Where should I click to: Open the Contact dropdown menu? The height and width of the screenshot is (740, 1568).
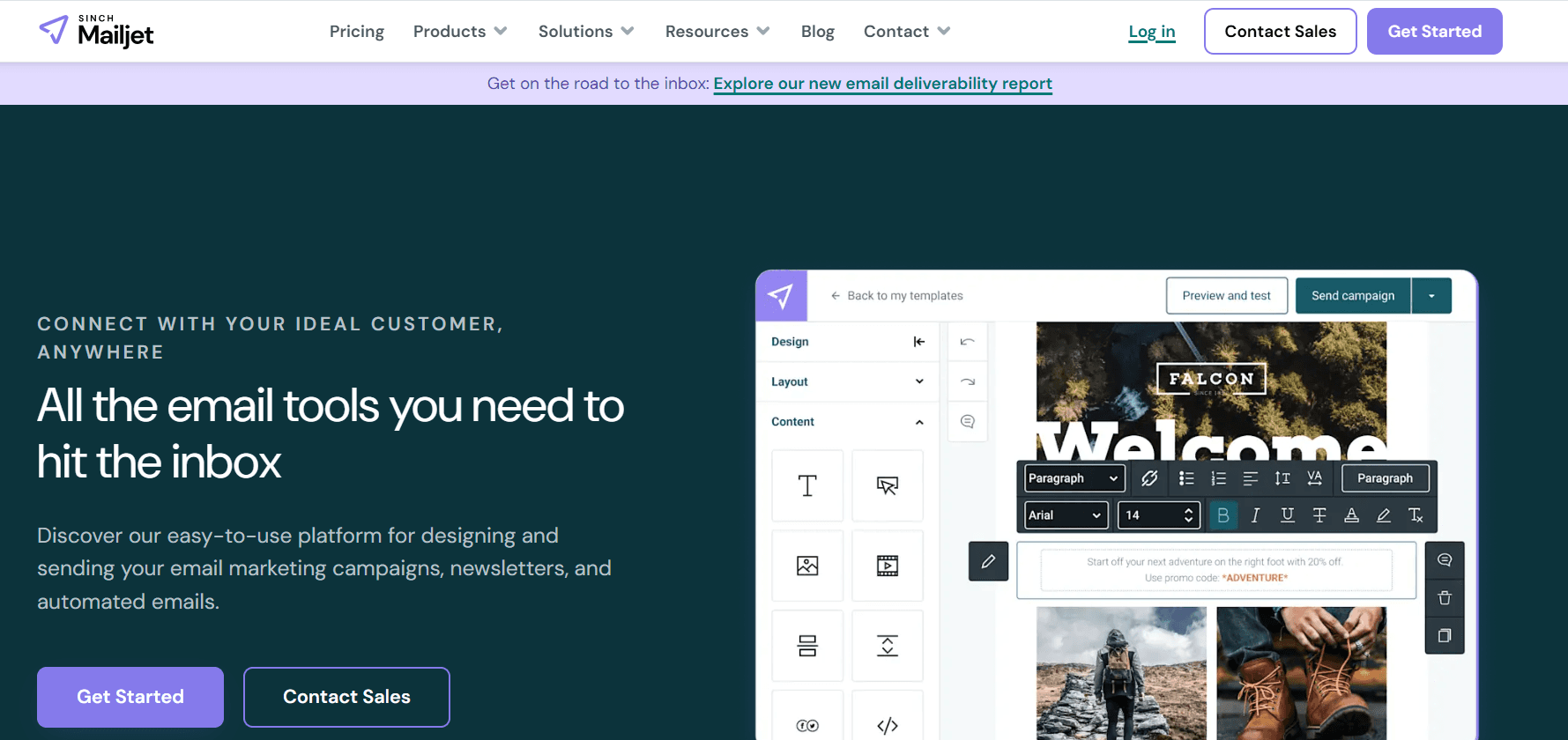(x=907, y=31)
